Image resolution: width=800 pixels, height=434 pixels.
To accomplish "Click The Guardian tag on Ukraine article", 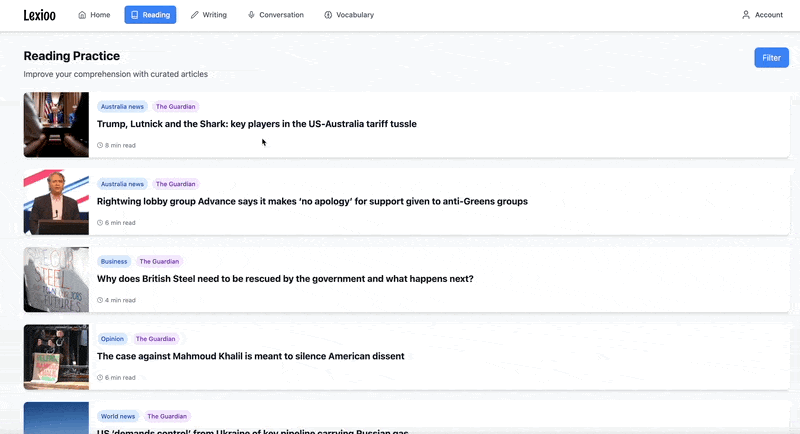I will click(x=167, y=417).
